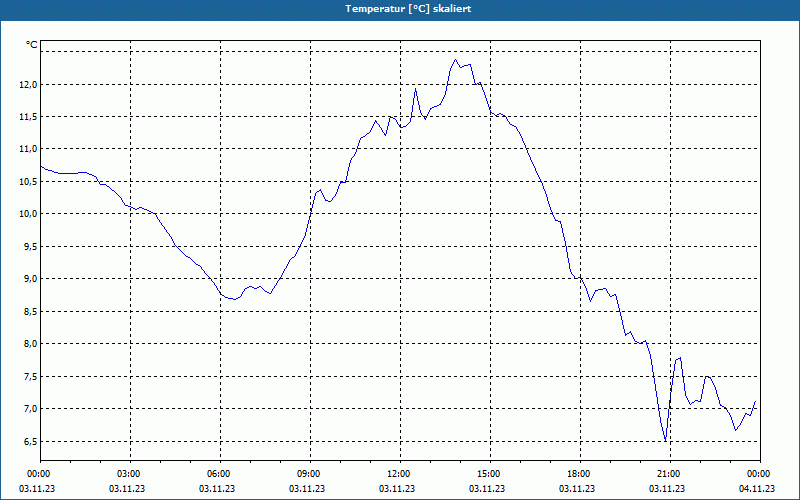The height and width of the screenshot is (500, 800).
Task: Click the 00:00 time label above 04.11.23
Action: 758,474
